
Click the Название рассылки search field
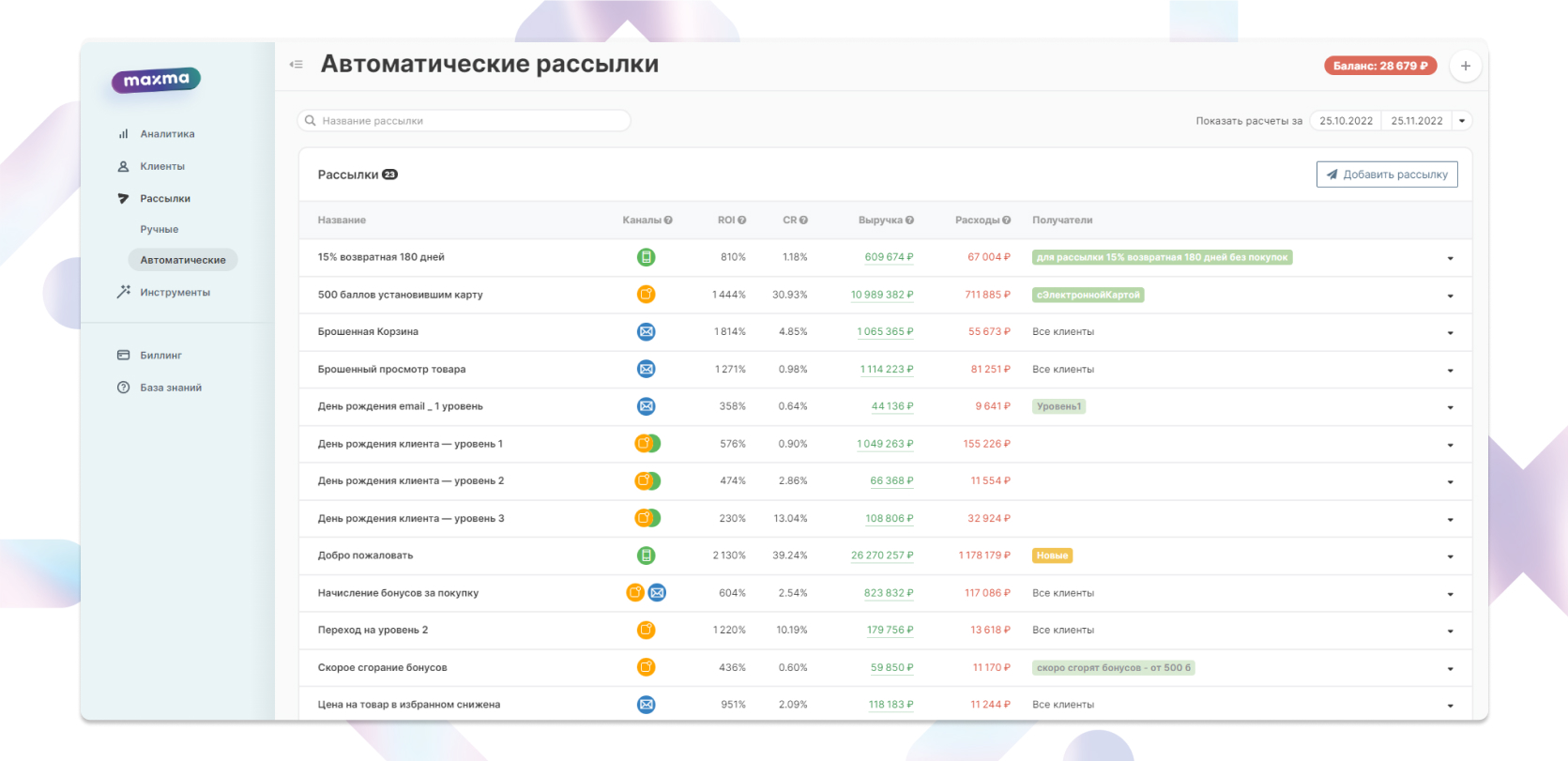point(464,121)
